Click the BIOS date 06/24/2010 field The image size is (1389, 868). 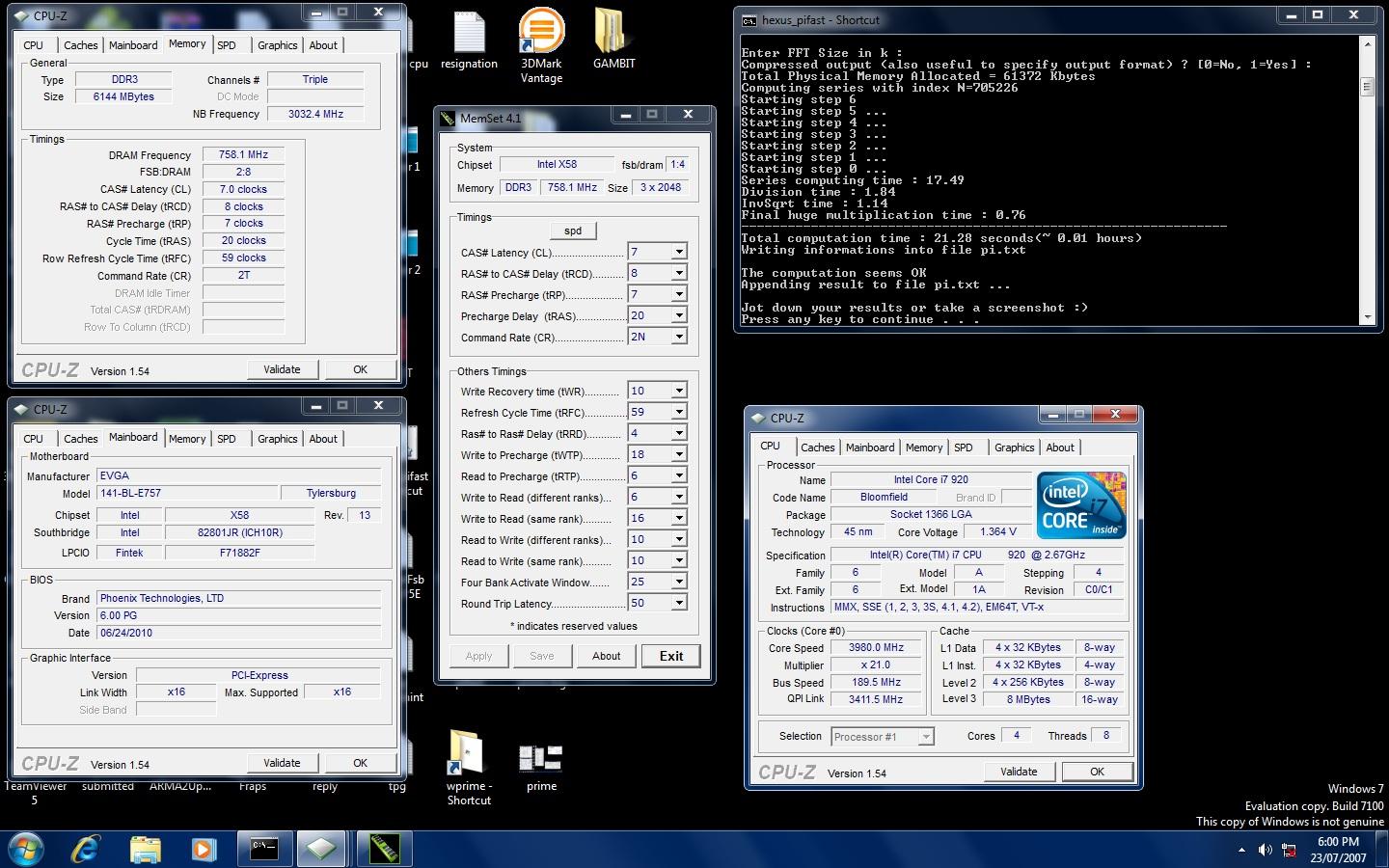click(239, 633)
